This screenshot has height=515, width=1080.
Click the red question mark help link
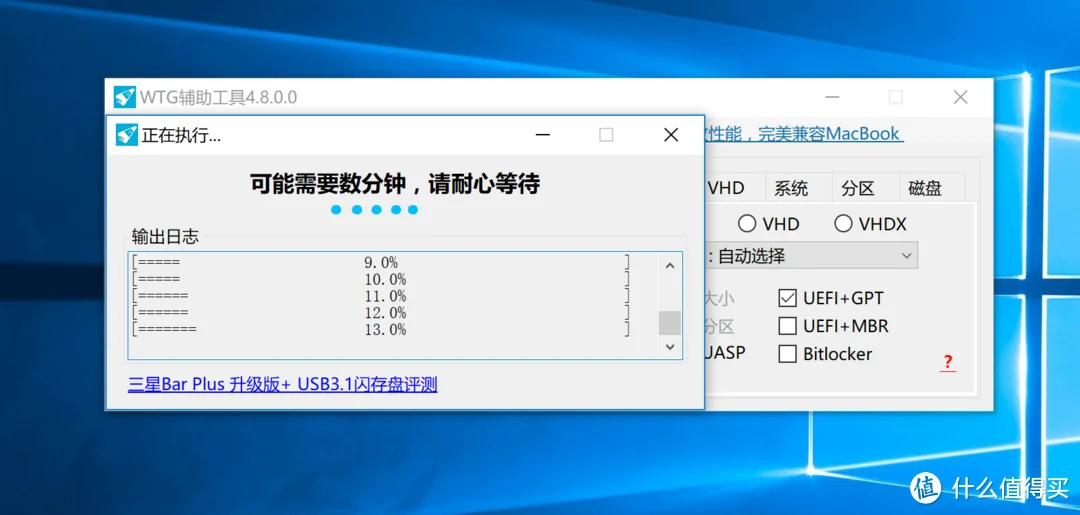[x=948, y=362]
